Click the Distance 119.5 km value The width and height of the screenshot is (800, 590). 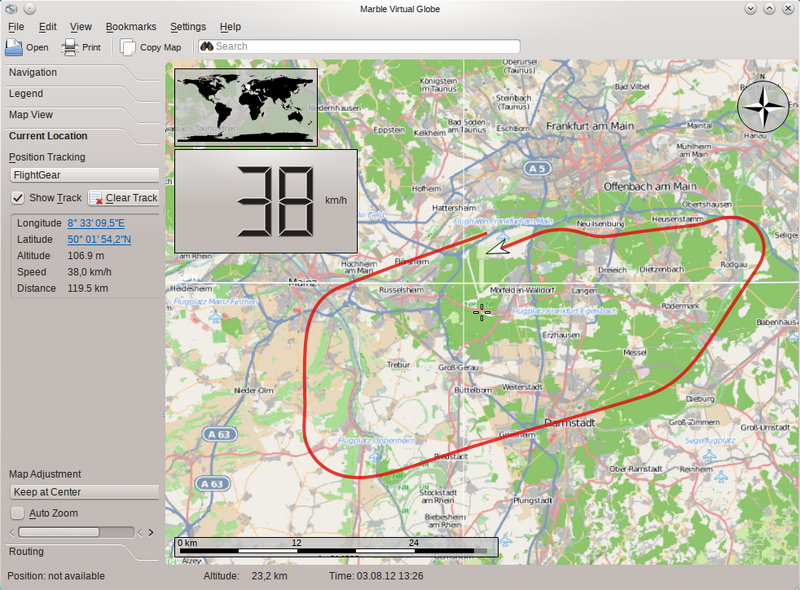[x=88, y=288]
